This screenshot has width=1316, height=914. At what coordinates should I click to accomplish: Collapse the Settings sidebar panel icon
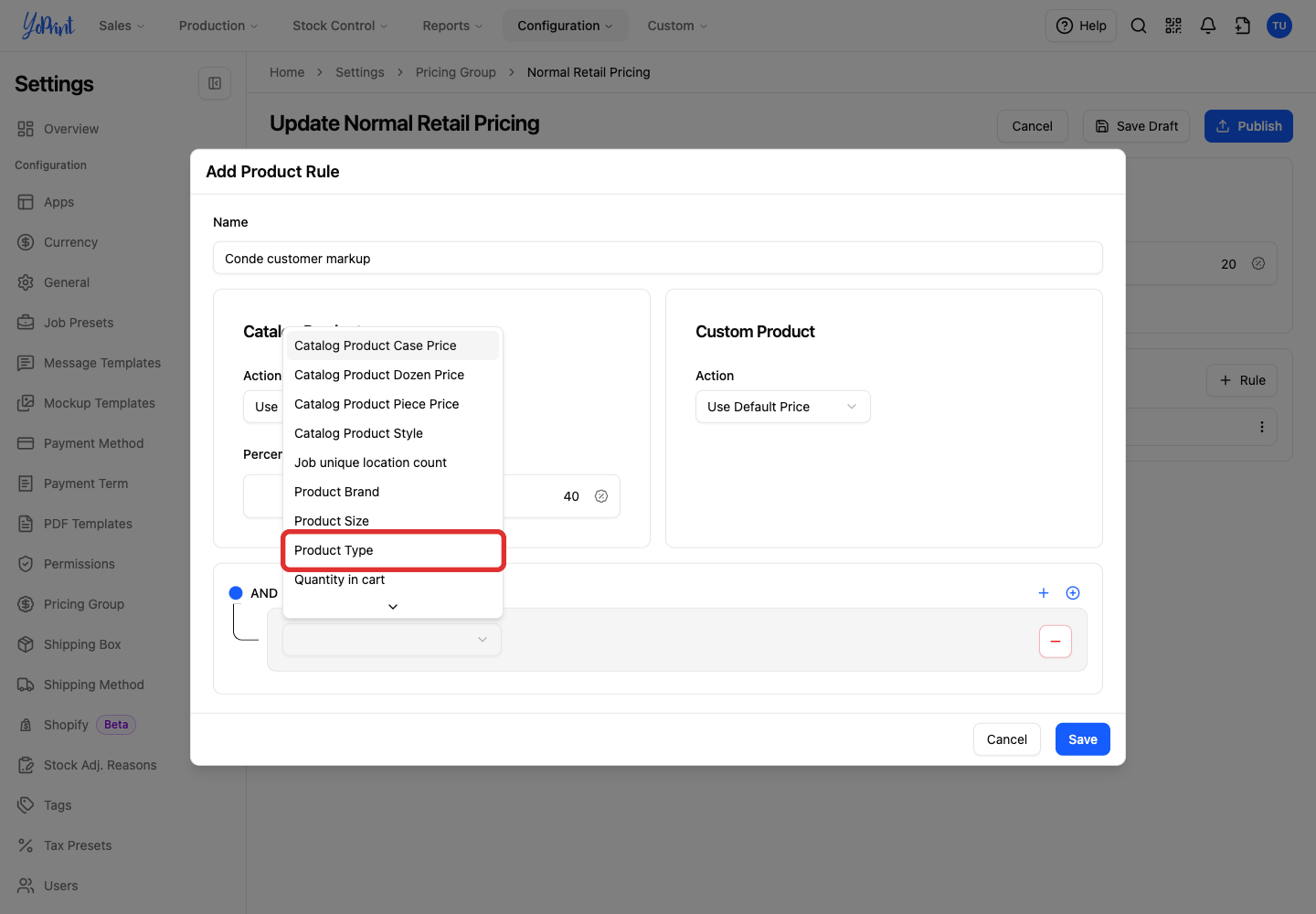click(215, 83)
